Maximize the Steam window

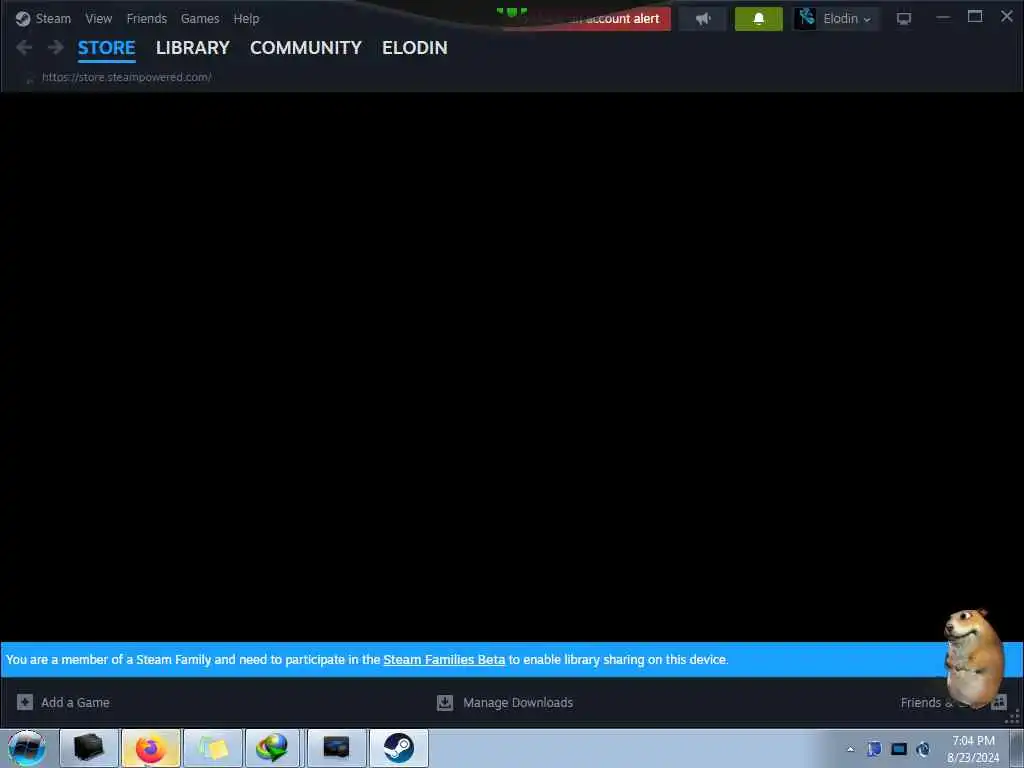pyautogui.click(x=974, y=17)
